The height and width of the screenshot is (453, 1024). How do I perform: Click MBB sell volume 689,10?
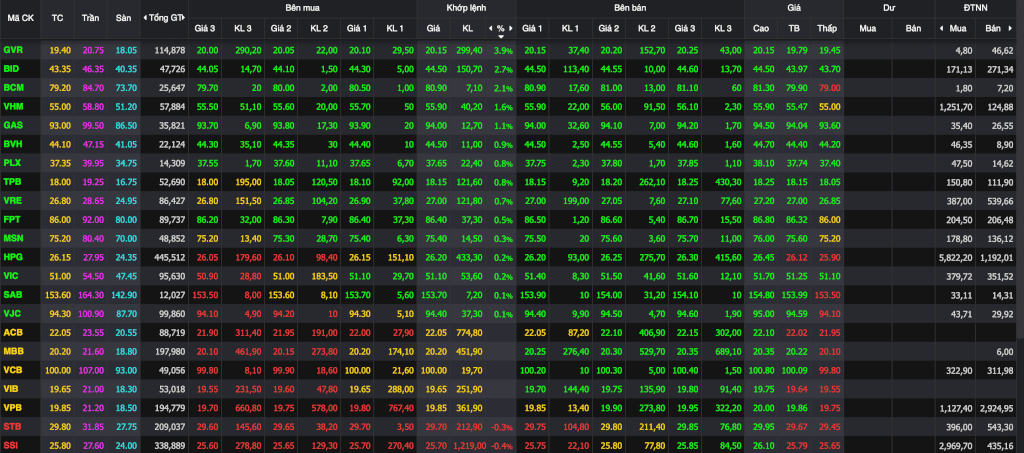tap(728, 352)
